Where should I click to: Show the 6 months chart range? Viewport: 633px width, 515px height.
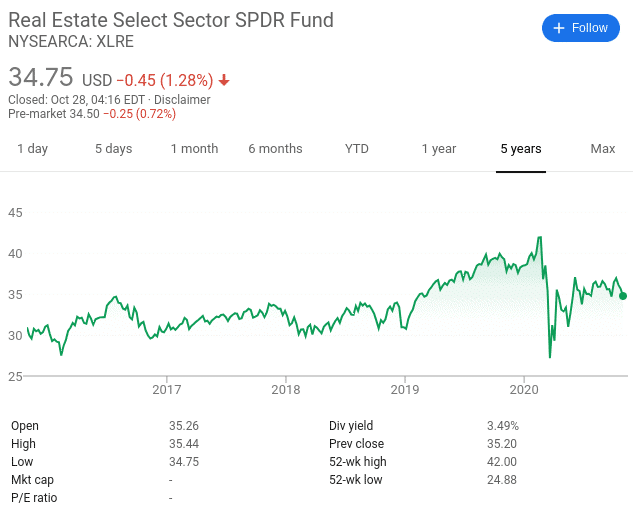click(275, 149)
